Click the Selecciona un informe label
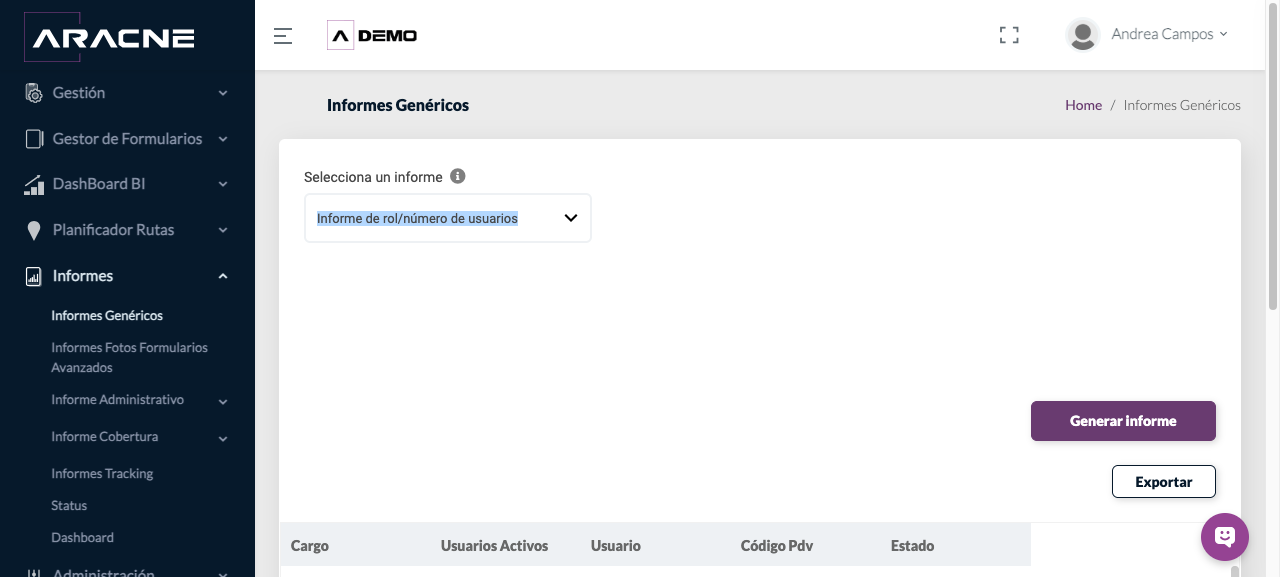This screenshot has width=1280, height=577. (373, 177)
